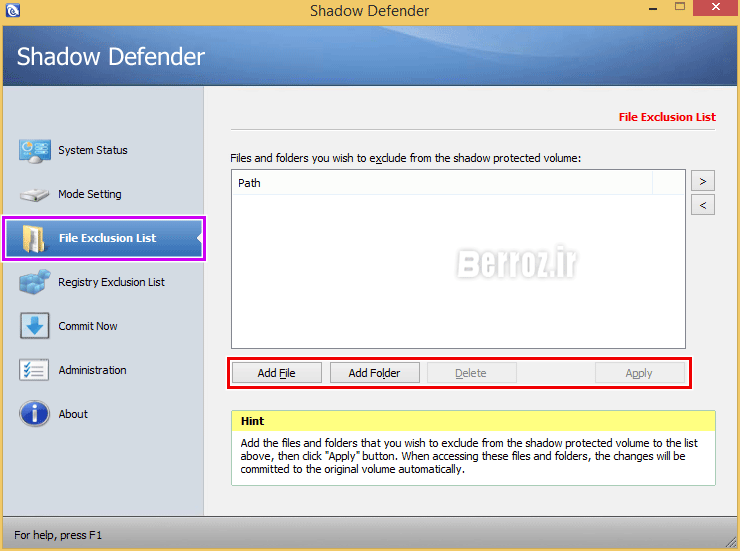Image resolution: width=740 pixels, height=551 pixels.
Task: Click the Hint description paragraph
Action: 469,456
